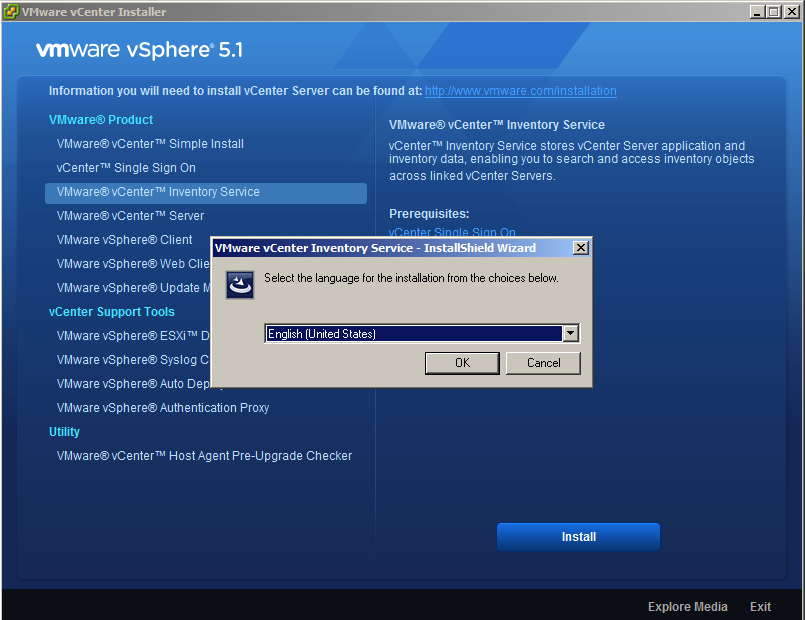Image resolution: width=805 pixels, height=620 pixels.
Task: Open the vmware.com/installation link
Action: click(520, 91)
